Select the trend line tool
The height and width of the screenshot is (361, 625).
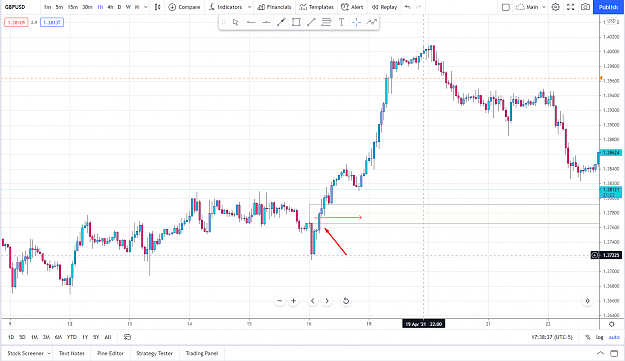click(281, 22)
